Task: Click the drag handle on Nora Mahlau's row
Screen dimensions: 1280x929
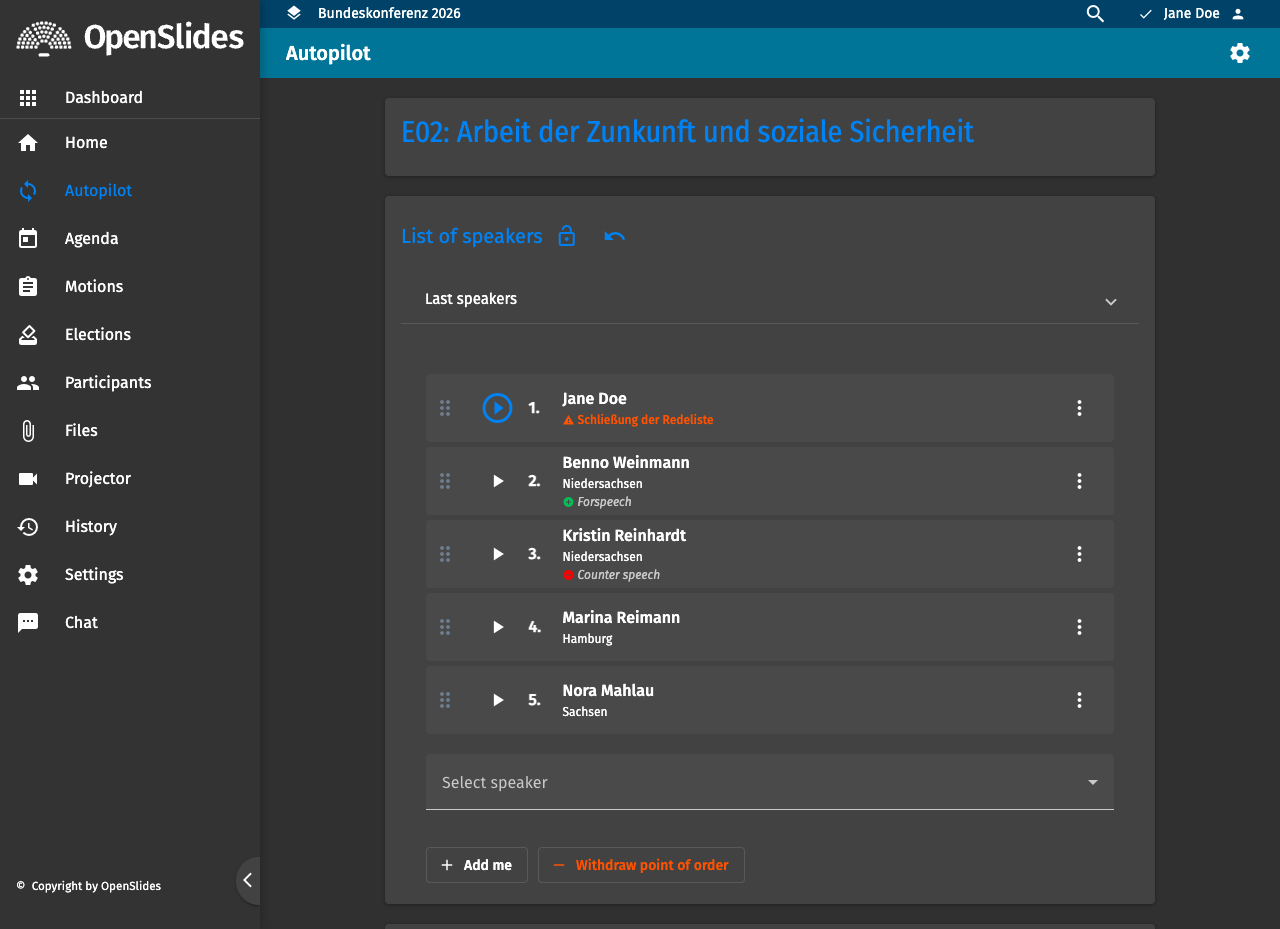Action: tap(445, 700)
